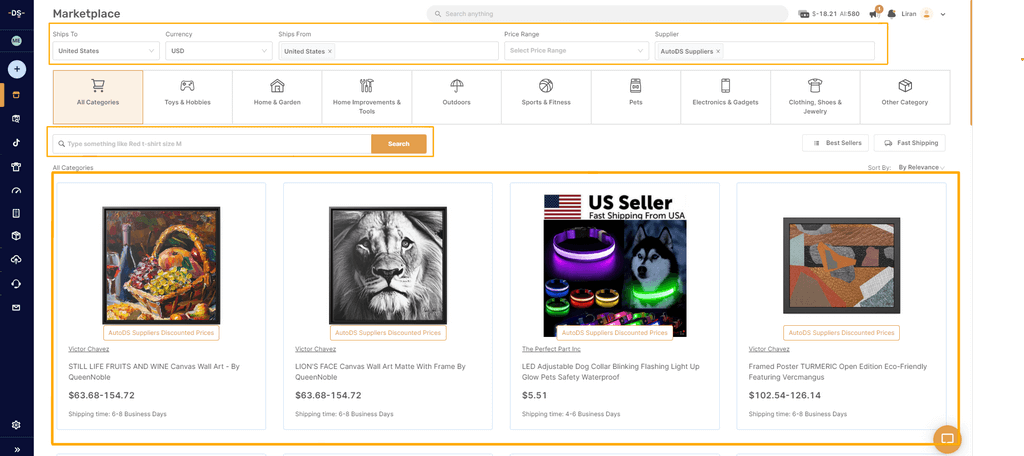Image resolution: width=1024 pixels, height=456 pixels.
Task: Open announcements megaphone with badge
Action: coord(875,14)
